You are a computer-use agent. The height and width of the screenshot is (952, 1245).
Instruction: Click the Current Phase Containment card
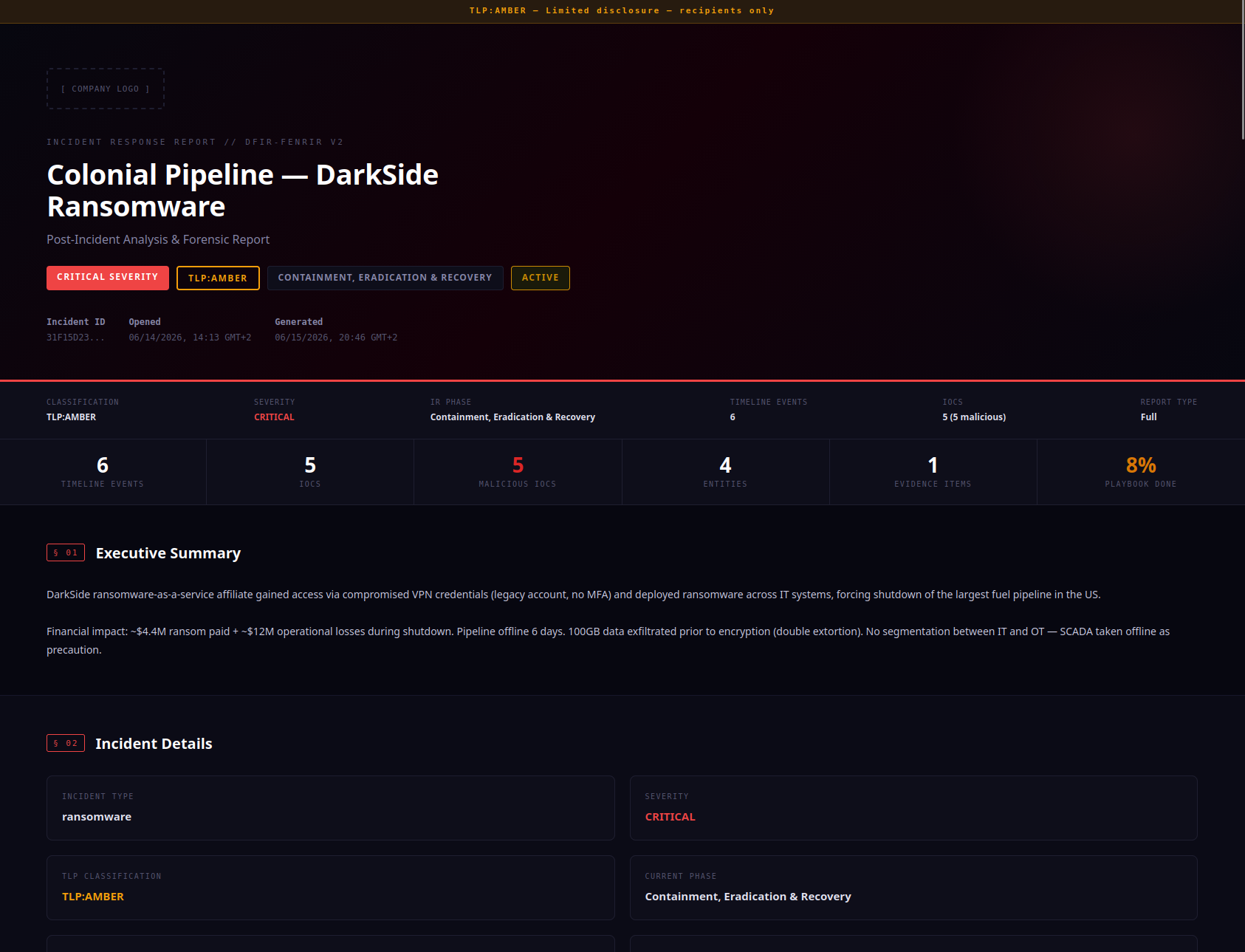(x=913, y=888)
